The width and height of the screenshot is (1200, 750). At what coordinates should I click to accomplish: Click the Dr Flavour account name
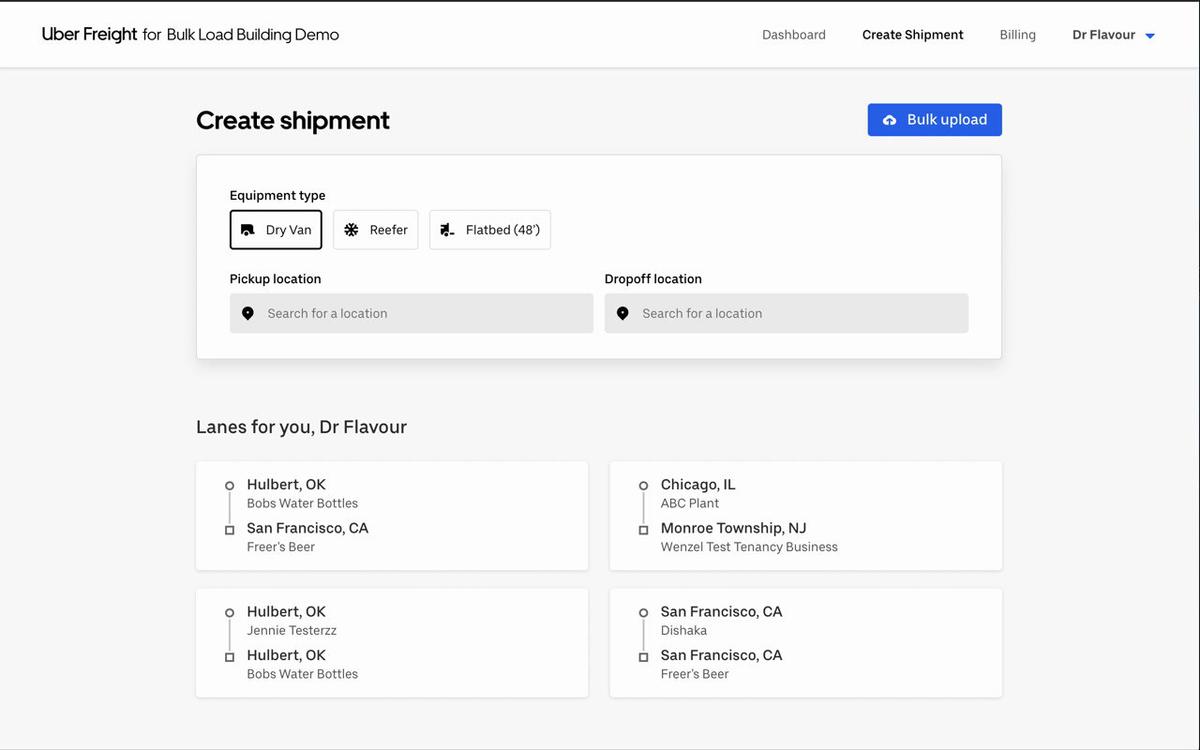(1104, 35)
